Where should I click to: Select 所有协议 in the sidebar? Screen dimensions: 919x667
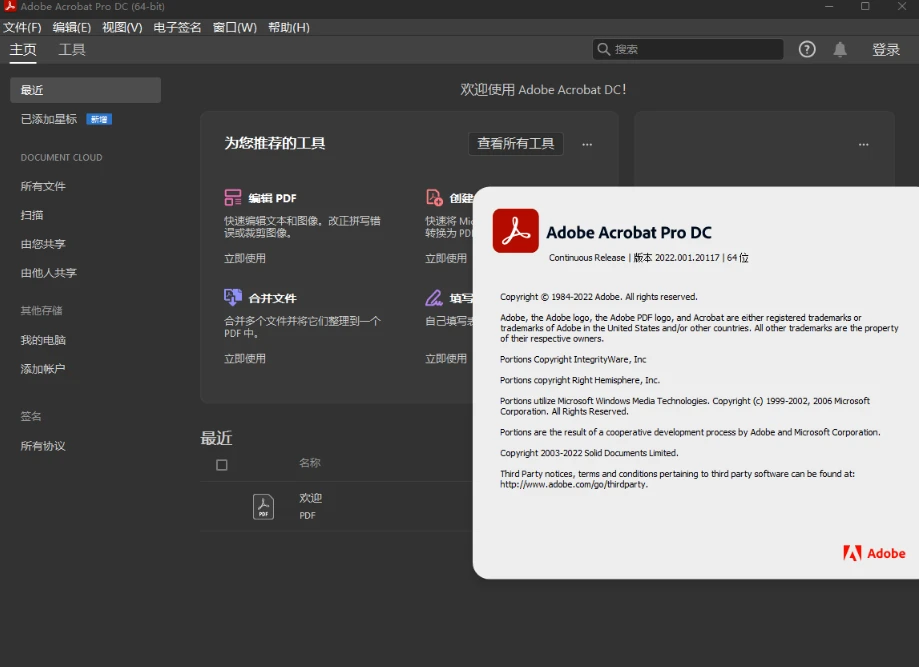43,446
